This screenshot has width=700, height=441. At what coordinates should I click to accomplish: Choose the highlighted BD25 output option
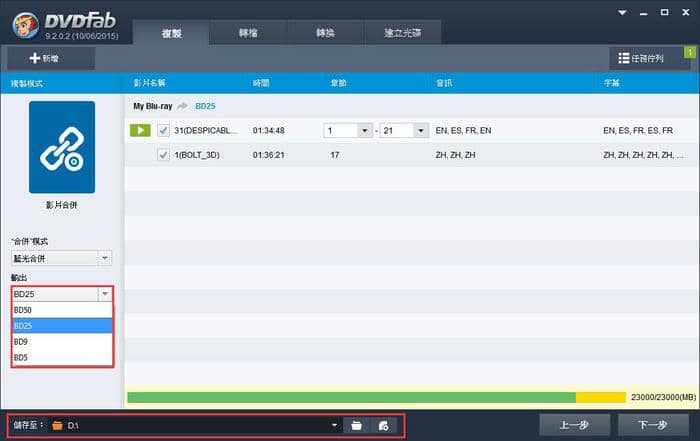(x=62, y=326)
